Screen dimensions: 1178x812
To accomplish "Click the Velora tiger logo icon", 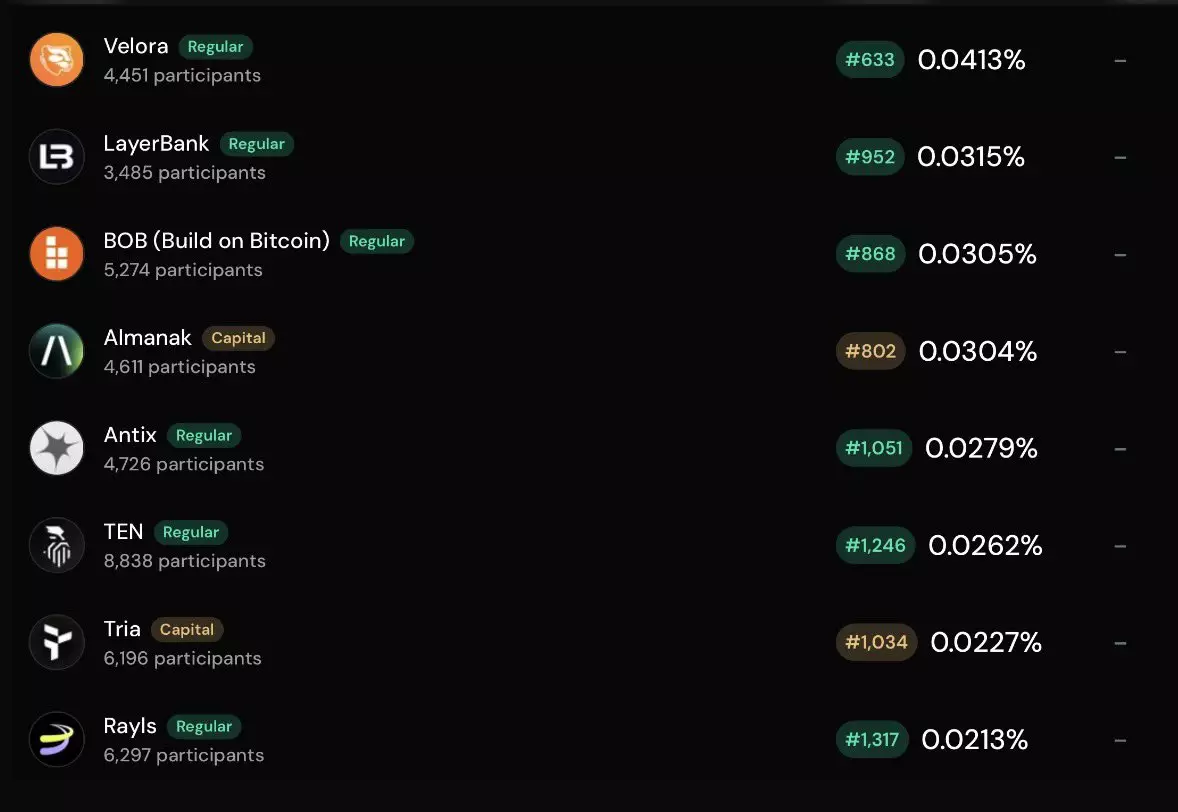I will pos(57,60).
